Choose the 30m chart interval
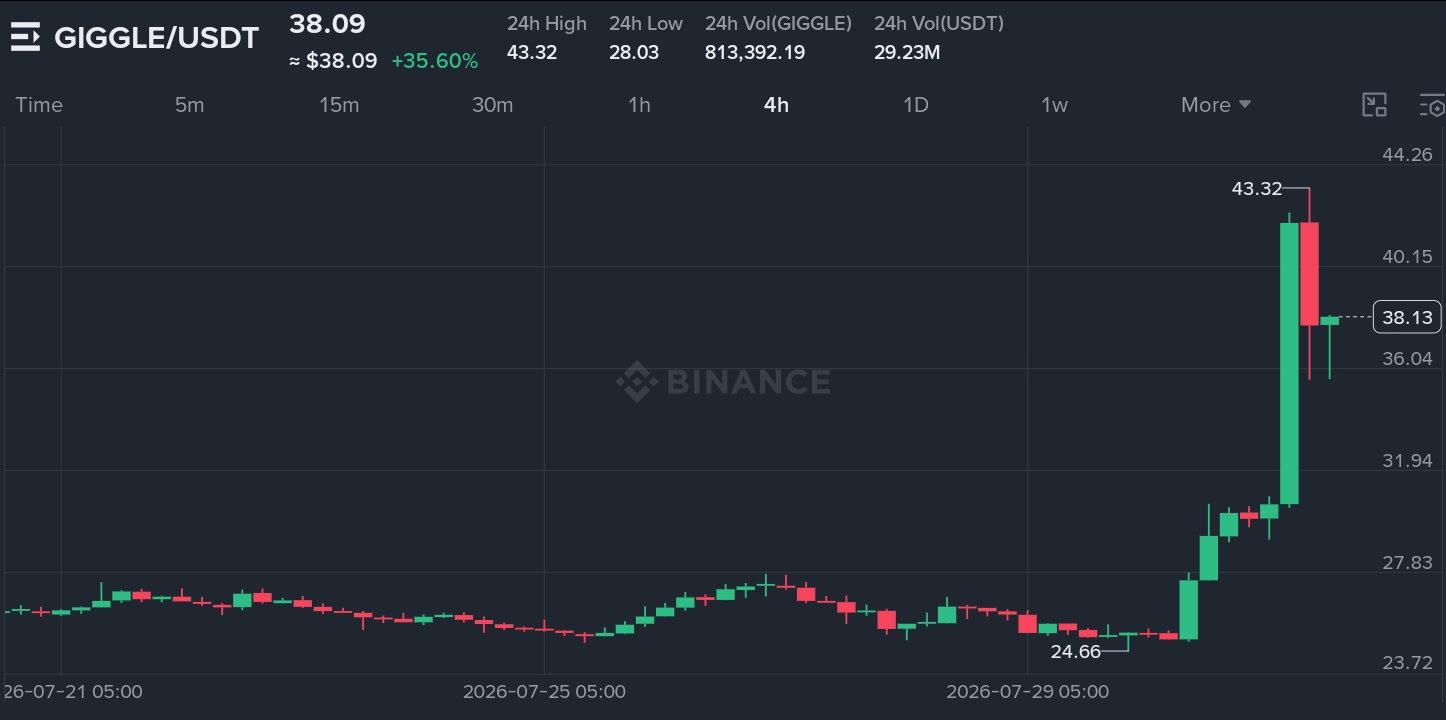Viewport: 1446px width, 720px height. [x=492, y=105]
